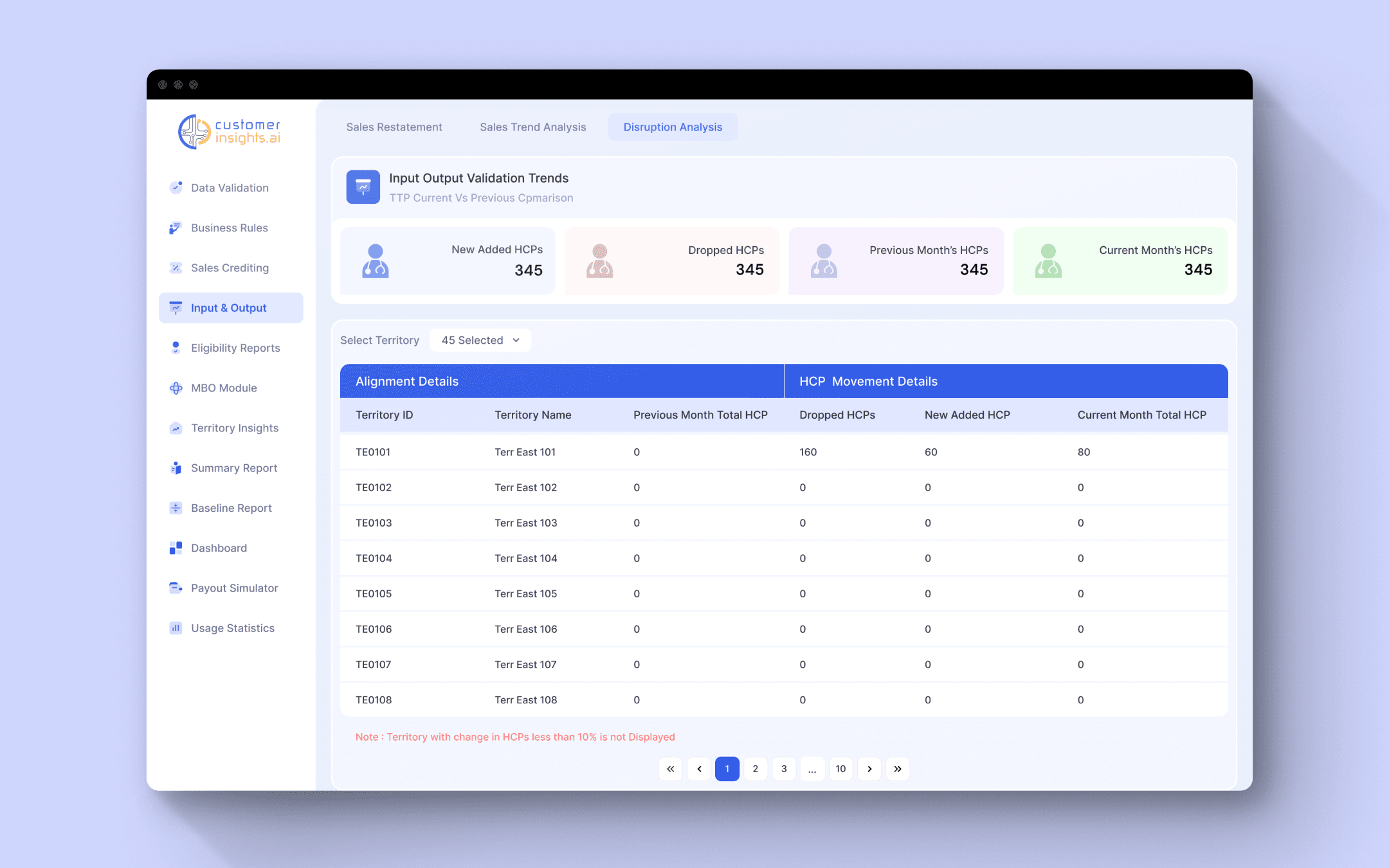
Task: Click the Usage Statistics chart icon
Action: point(176,628)
